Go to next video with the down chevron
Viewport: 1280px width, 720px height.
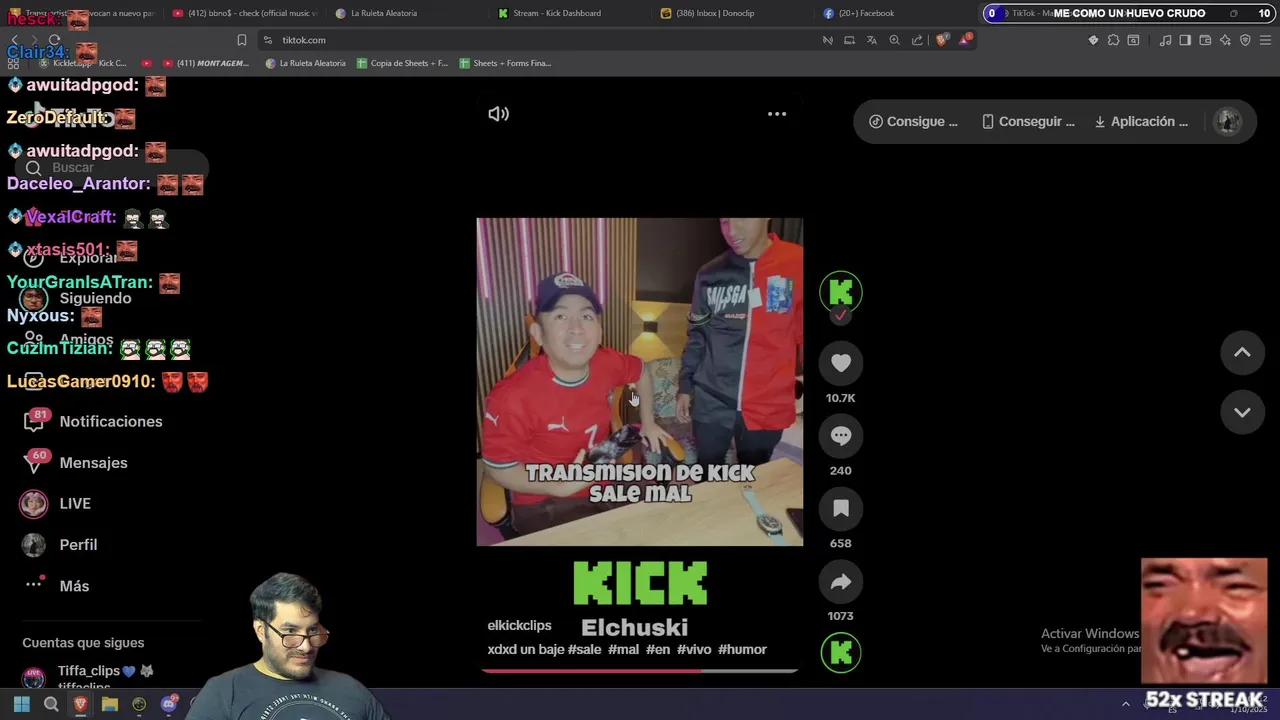coord(1242,412)
